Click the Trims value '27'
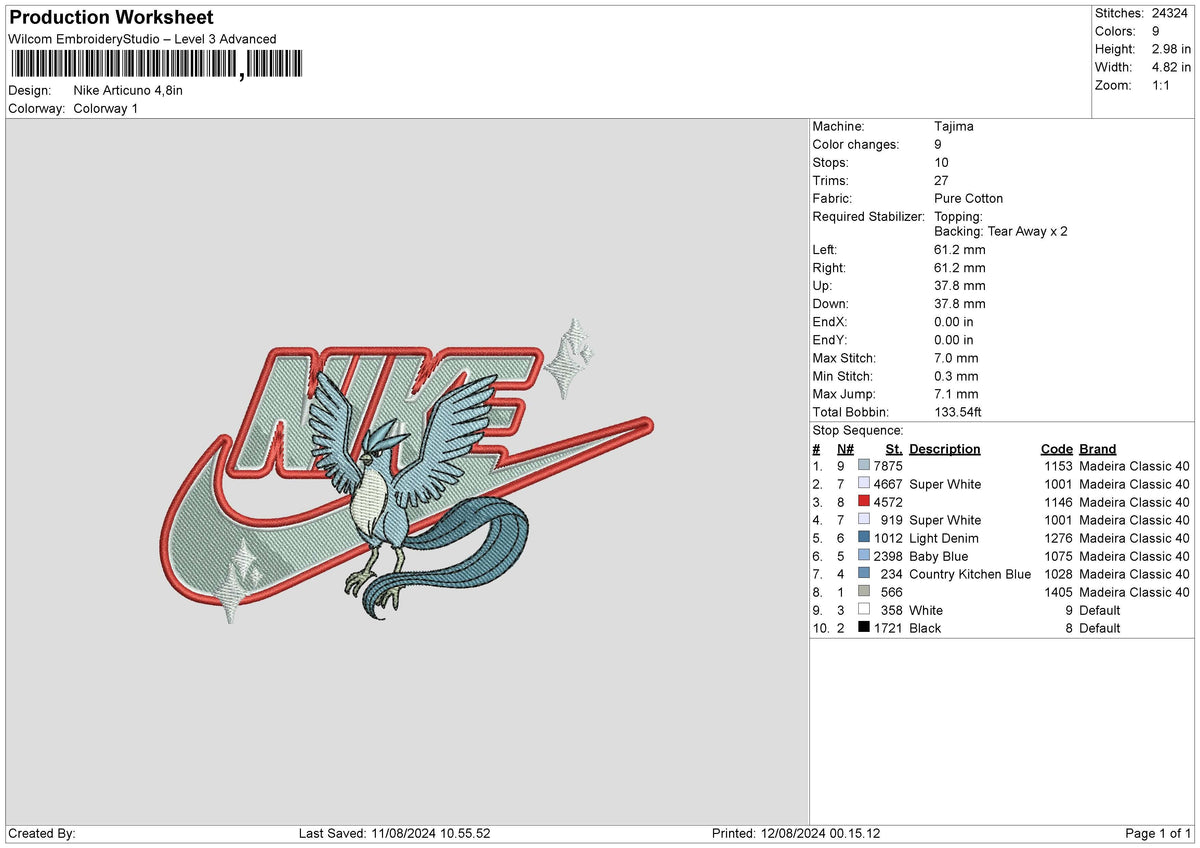 pyautogui.click(x=942, y=180)
